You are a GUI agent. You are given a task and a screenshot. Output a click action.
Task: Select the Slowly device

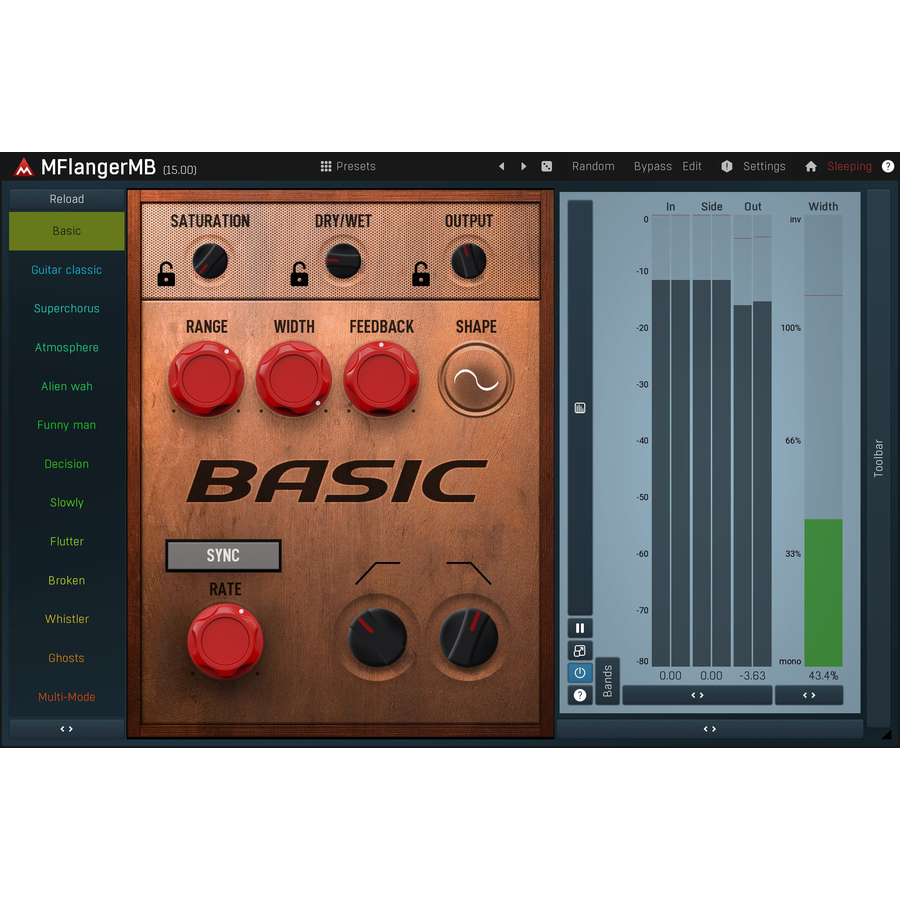click(x=67, y=502)
